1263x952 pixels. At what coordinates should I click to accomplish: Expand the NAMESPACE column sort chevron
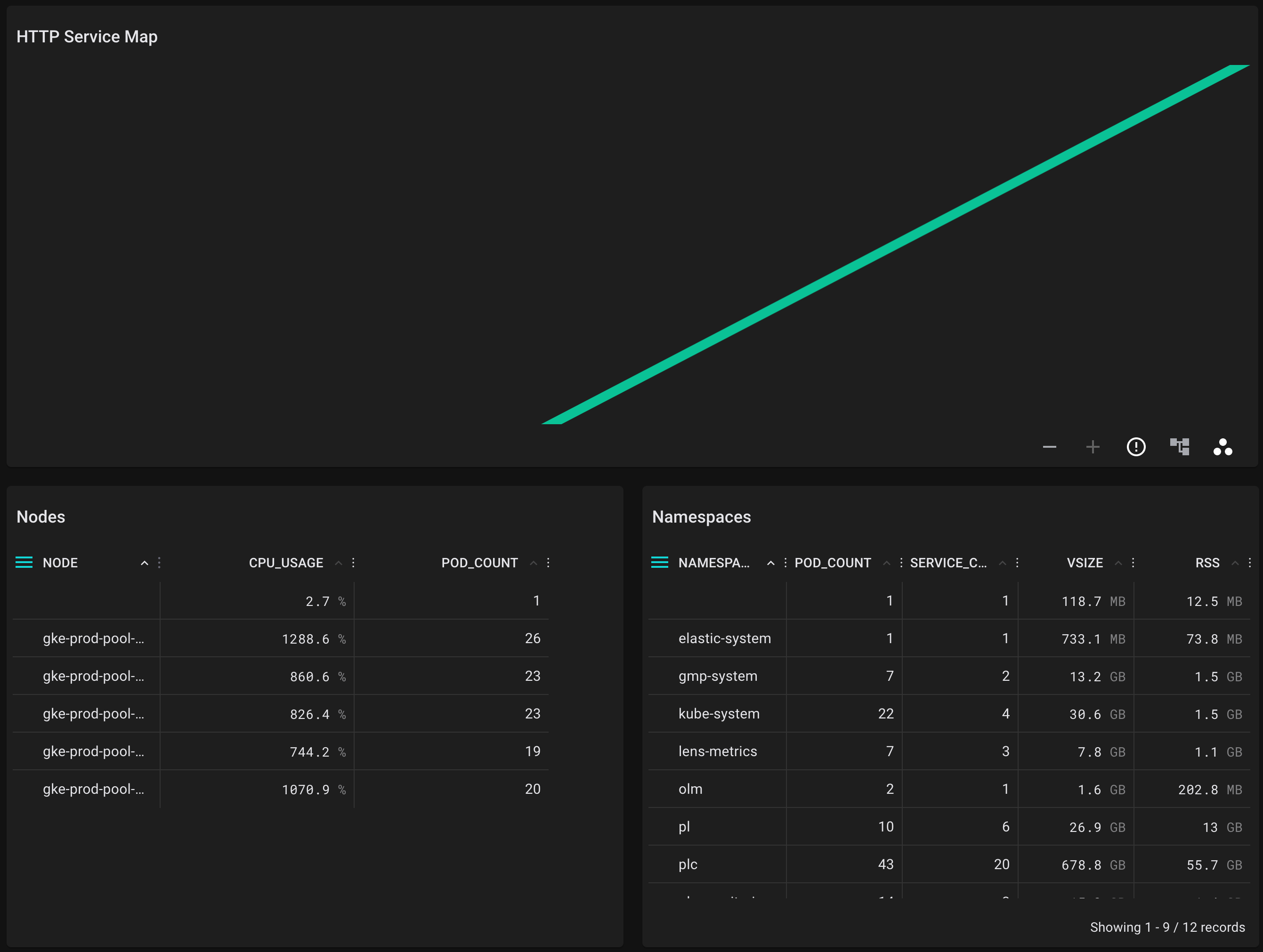[770, 562]
